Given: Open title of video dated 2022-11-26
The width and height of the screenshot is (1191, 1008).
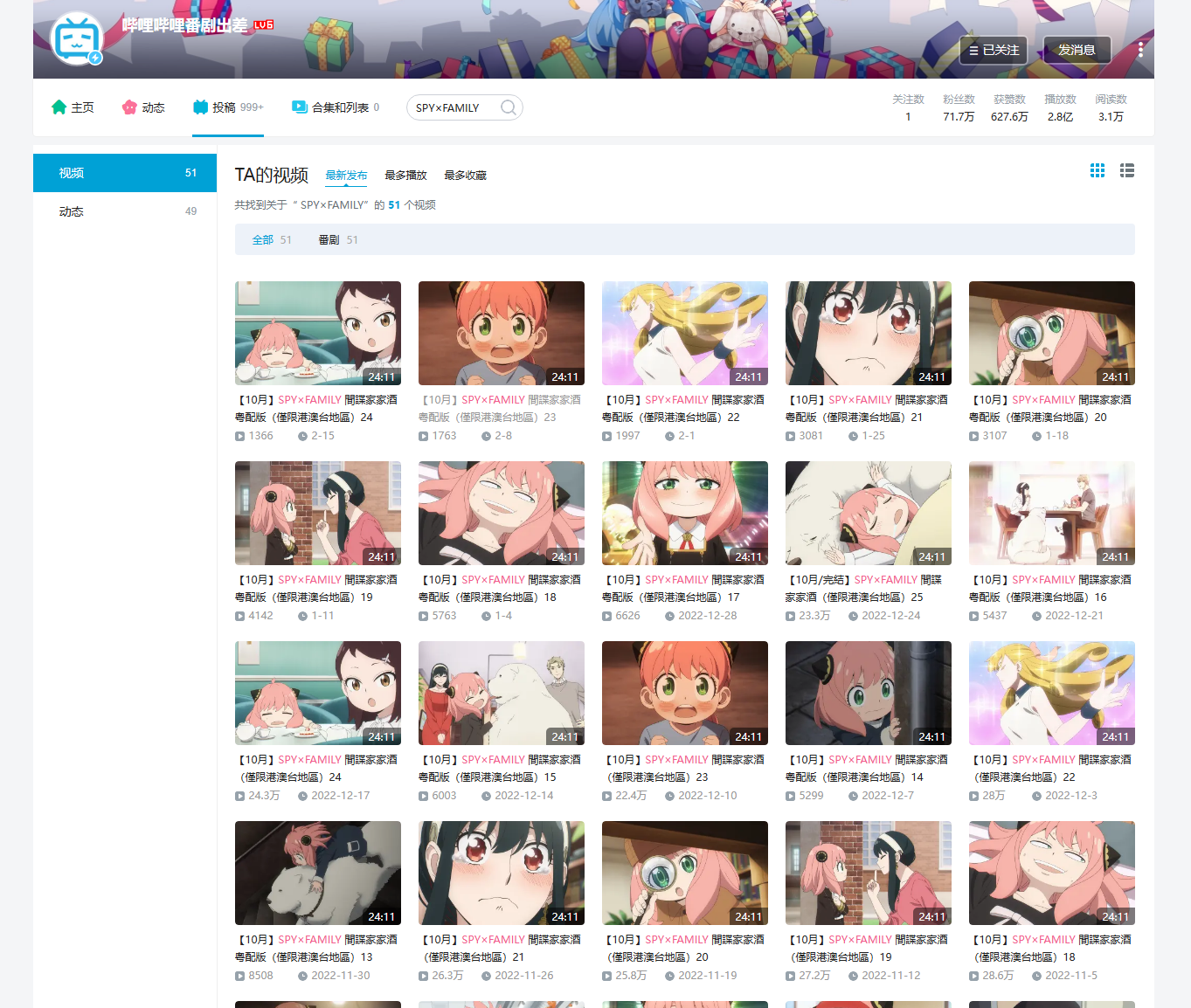Looking at the screenshot, I should [502, 949].
